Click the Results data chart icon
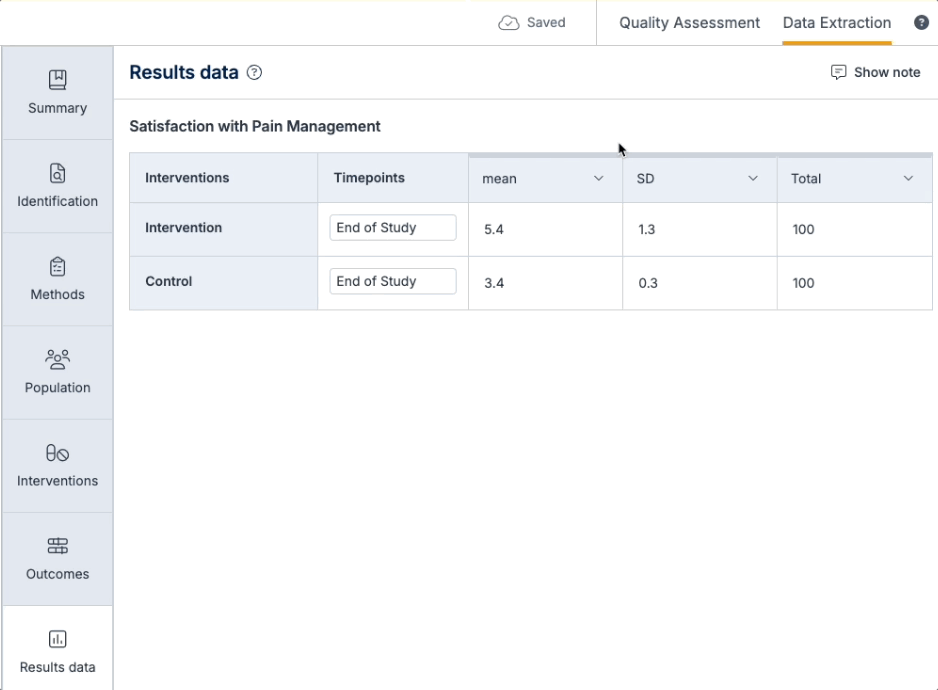Image resolution: width=938 pixels, height=690 pixels. 58,639
